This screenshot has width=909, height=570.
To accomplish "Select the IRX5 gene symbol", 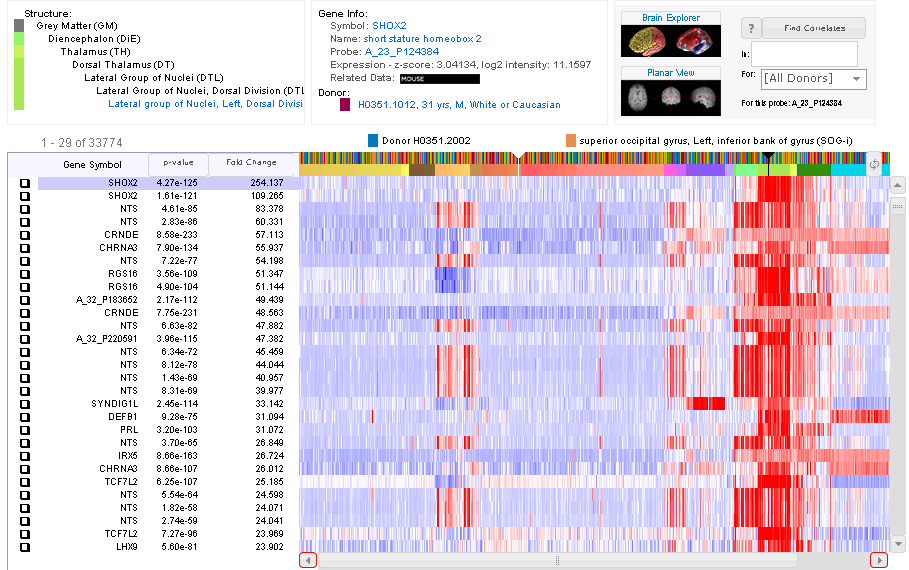I will (x=128, y=456).
